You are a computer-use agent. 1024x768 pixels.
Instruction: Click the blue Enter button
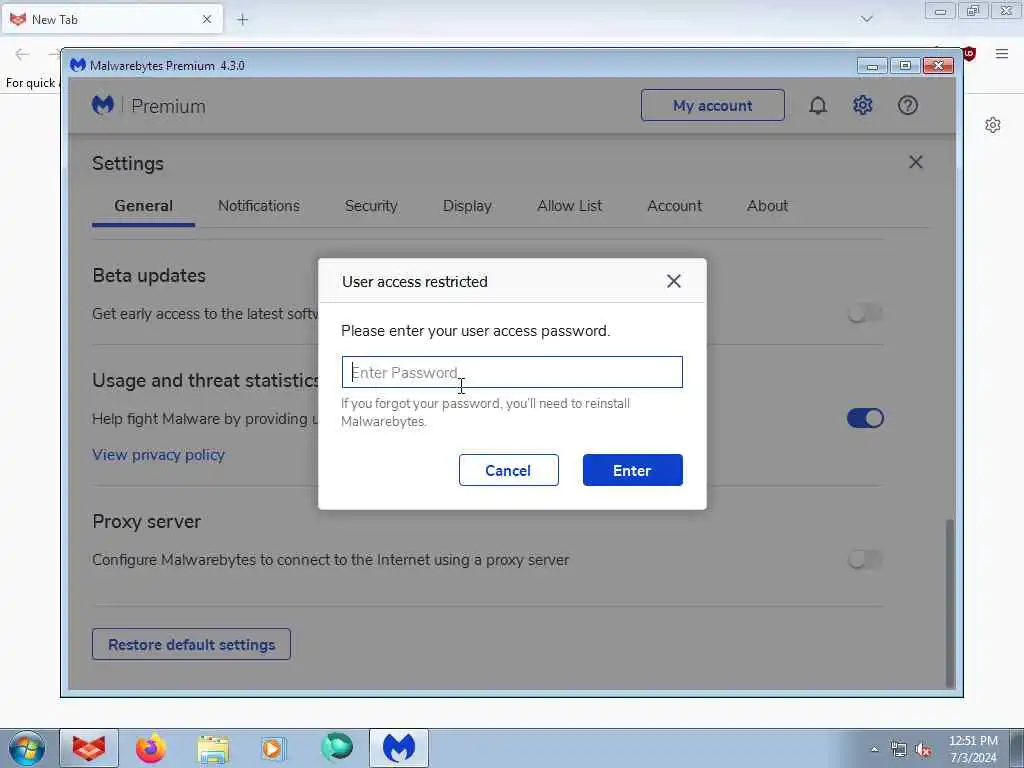[x=633, y=470]
